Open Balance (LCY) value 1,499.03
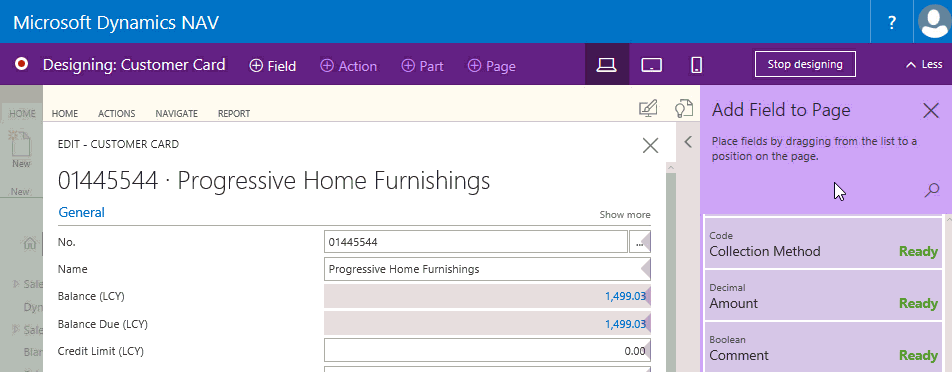Viewport: 952px width, 372px height. pos(625,296)
